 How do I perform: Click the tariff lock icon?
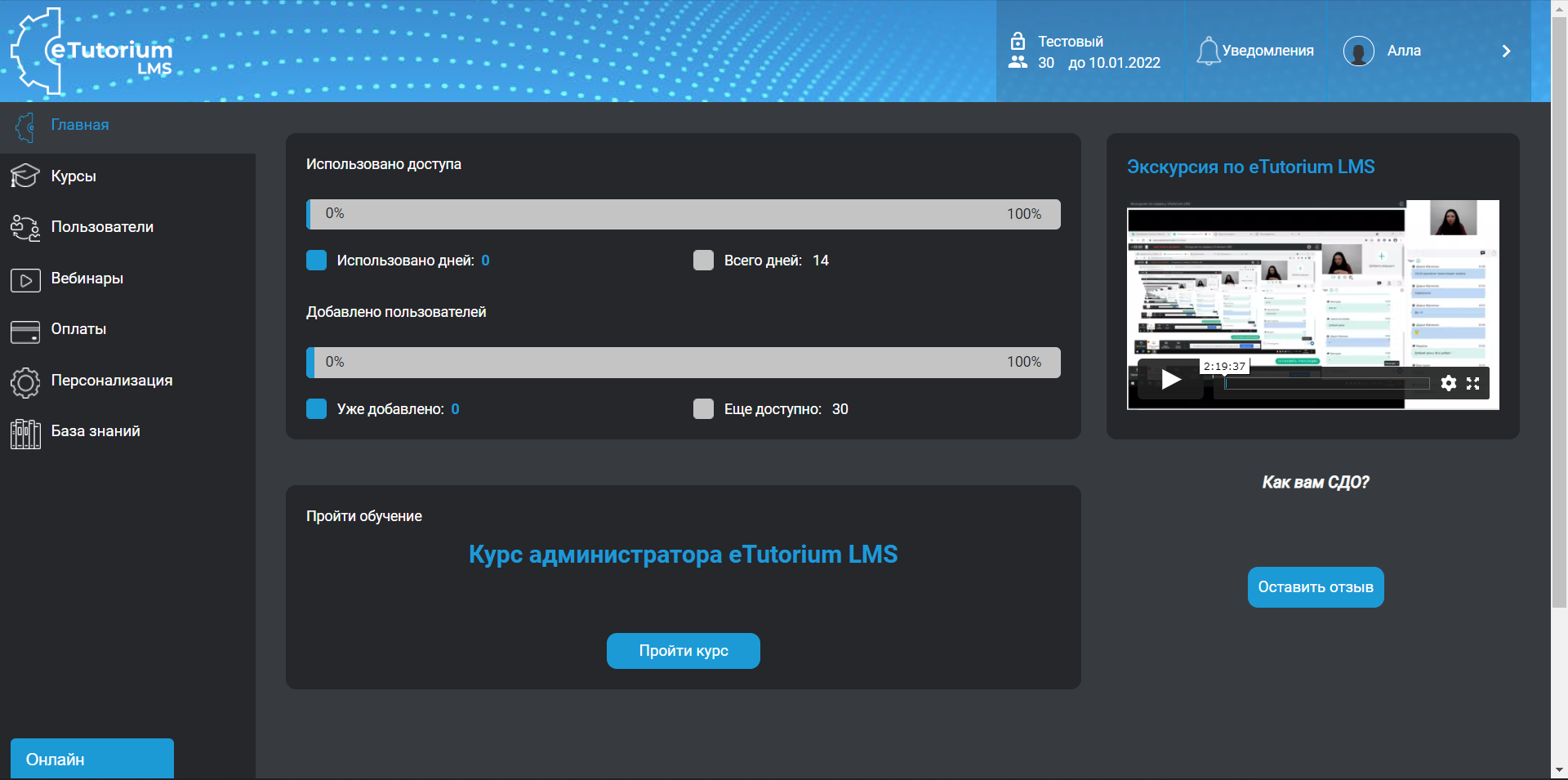pos(1018,41)
